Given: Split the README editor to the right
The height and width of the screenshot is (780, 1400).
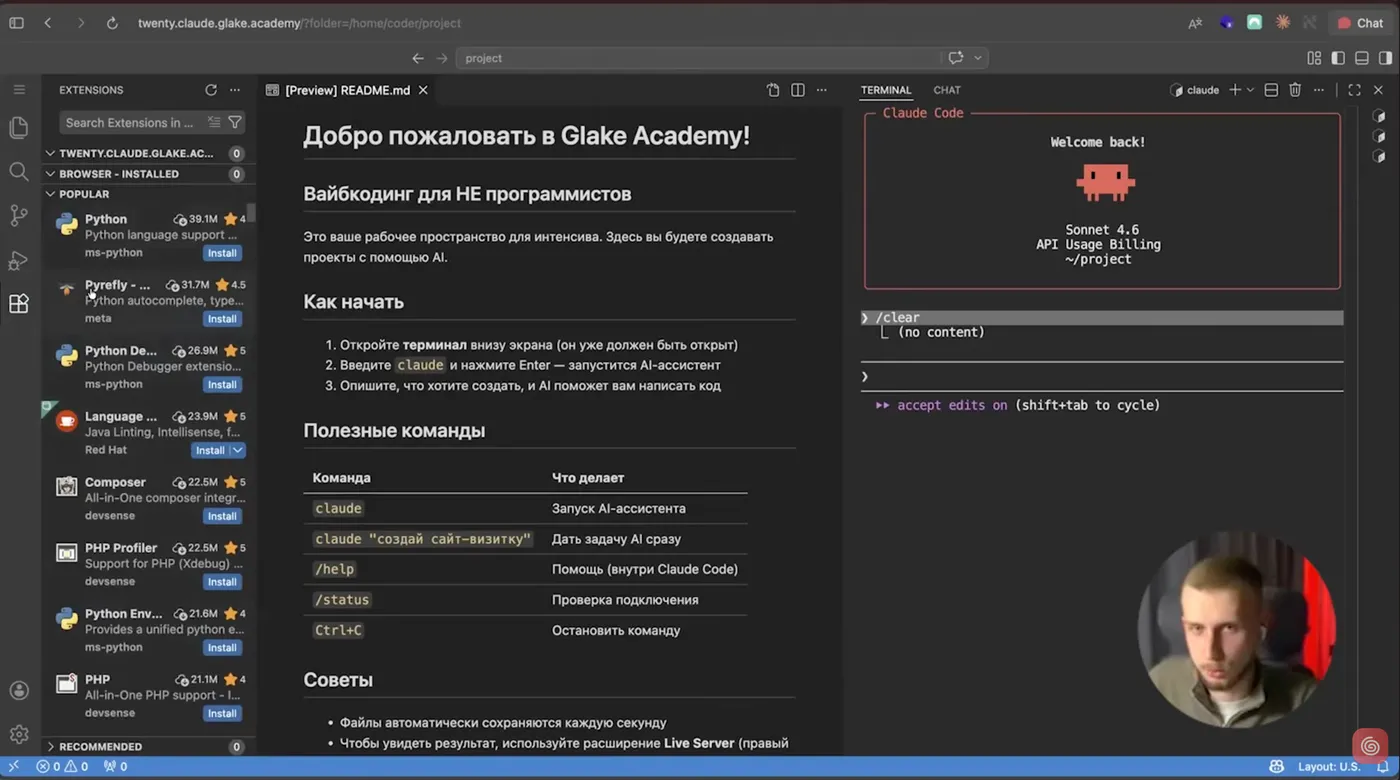Looking at the screenshot, I should coord(798,90).
